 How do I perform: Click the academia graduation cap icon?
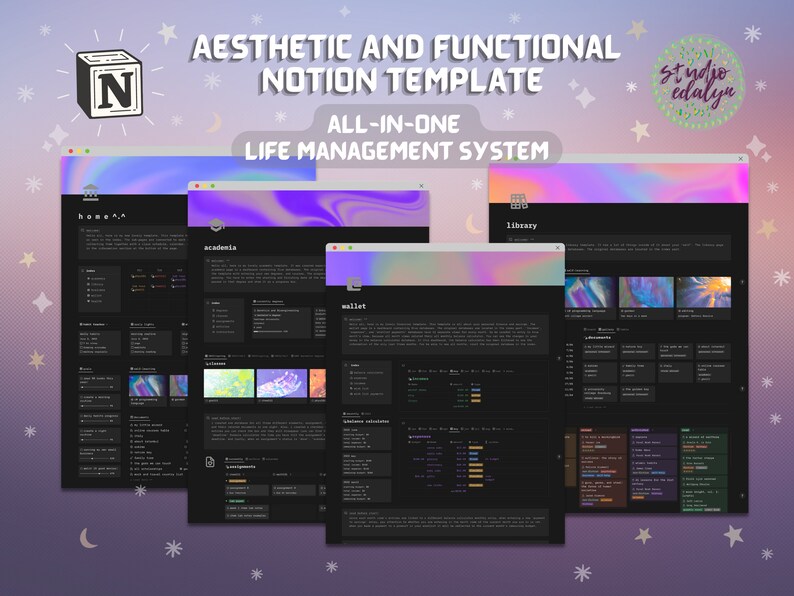(217, 225)
